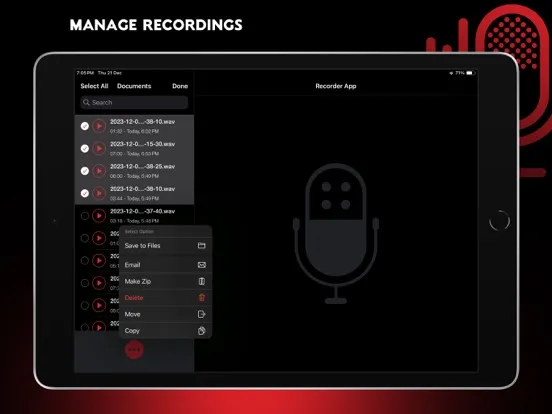The width and height of the screenshot is (552, 414).
Task: Click the Wi-Fi icon in the status bar
Action: [x=451, y=73]
